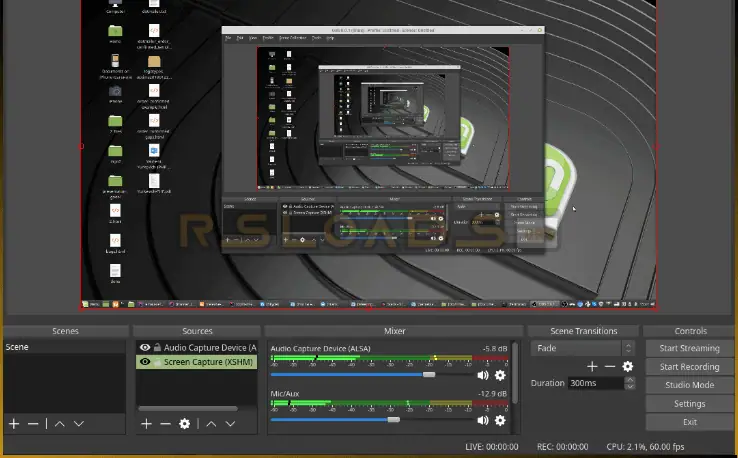
Task: Click the Scene Transitions panel header
Action: click(584, 331)
